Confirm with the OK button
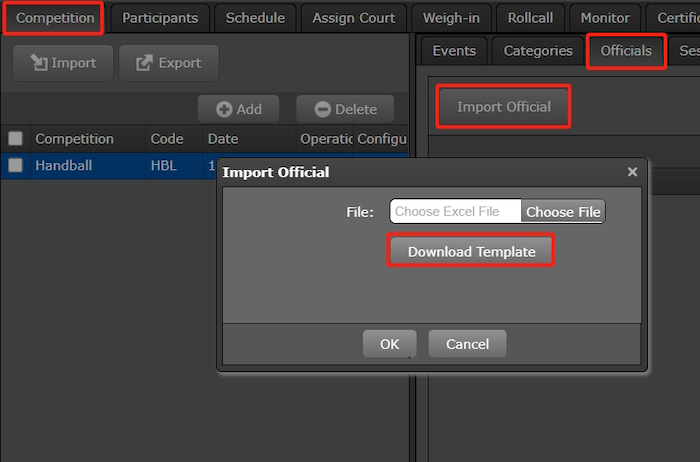This screenshot has width=700, height=462. (x=389, y=344)
